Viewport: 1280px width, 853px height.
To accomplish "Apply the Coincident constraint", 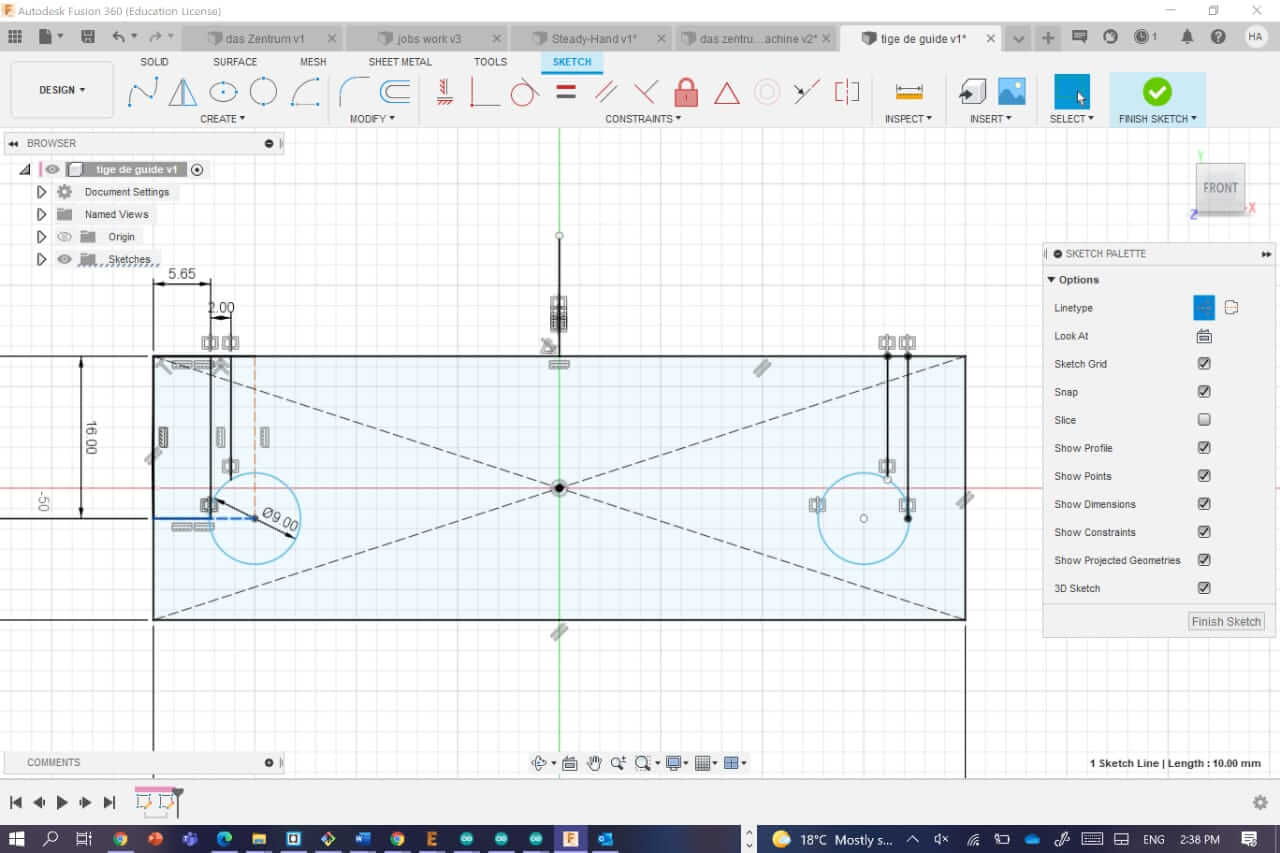I will pos(485,92).
